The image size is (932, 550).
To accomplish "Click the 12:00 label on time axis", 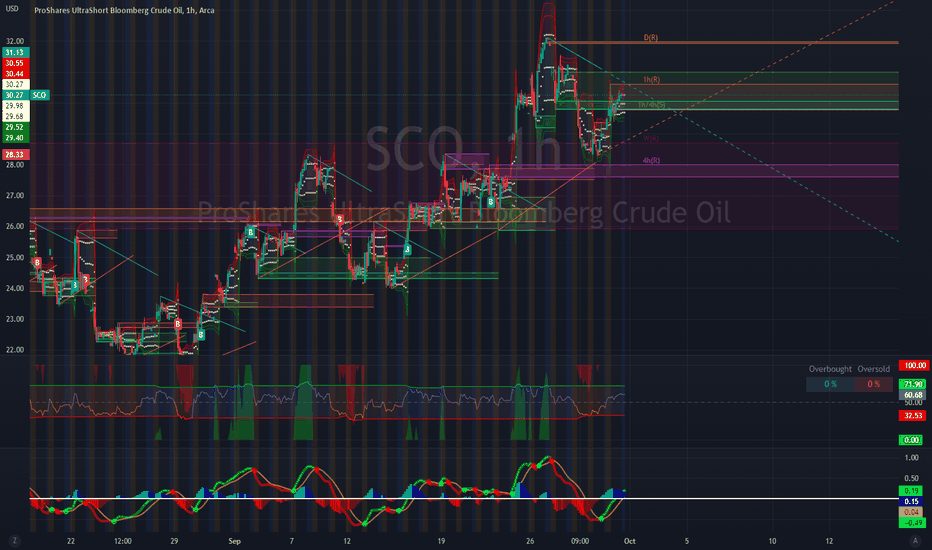I will point(122,541).
